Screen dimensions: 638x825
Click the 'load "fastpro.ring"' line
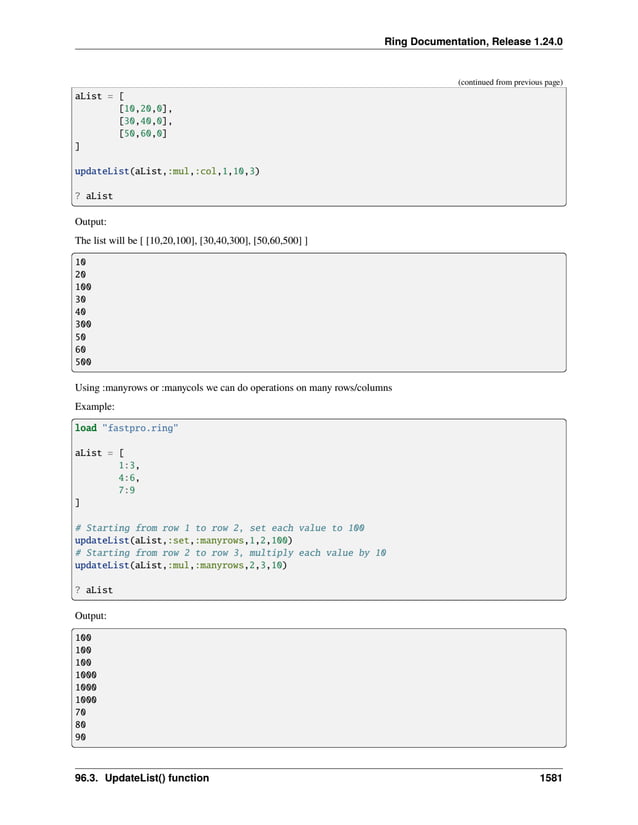pyautogui.click(x=126, y=428)
